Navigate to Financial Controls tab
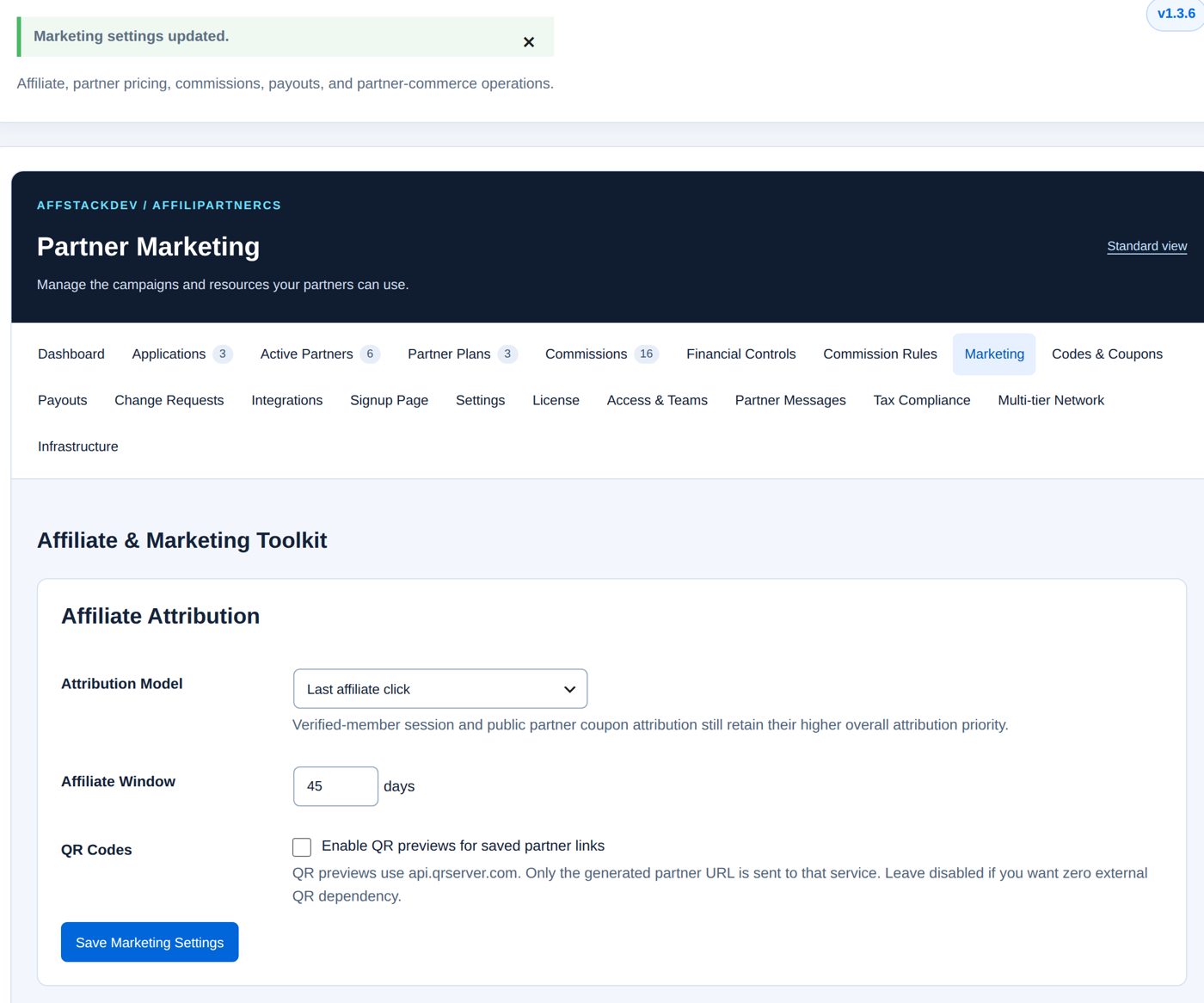Screen dimensions: 1204x1003 (x=741, y=354)
